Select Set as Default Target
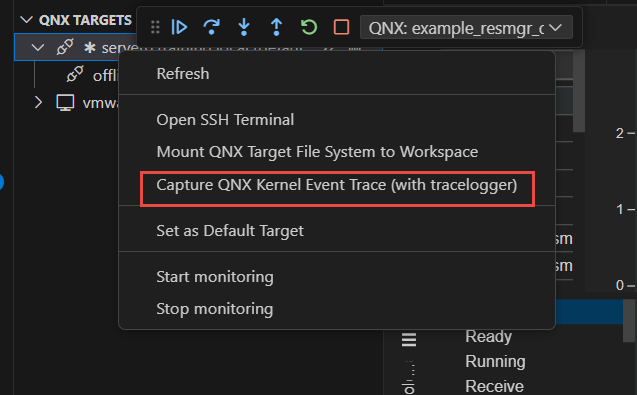 pyautogui.click(x=230, y=230)
